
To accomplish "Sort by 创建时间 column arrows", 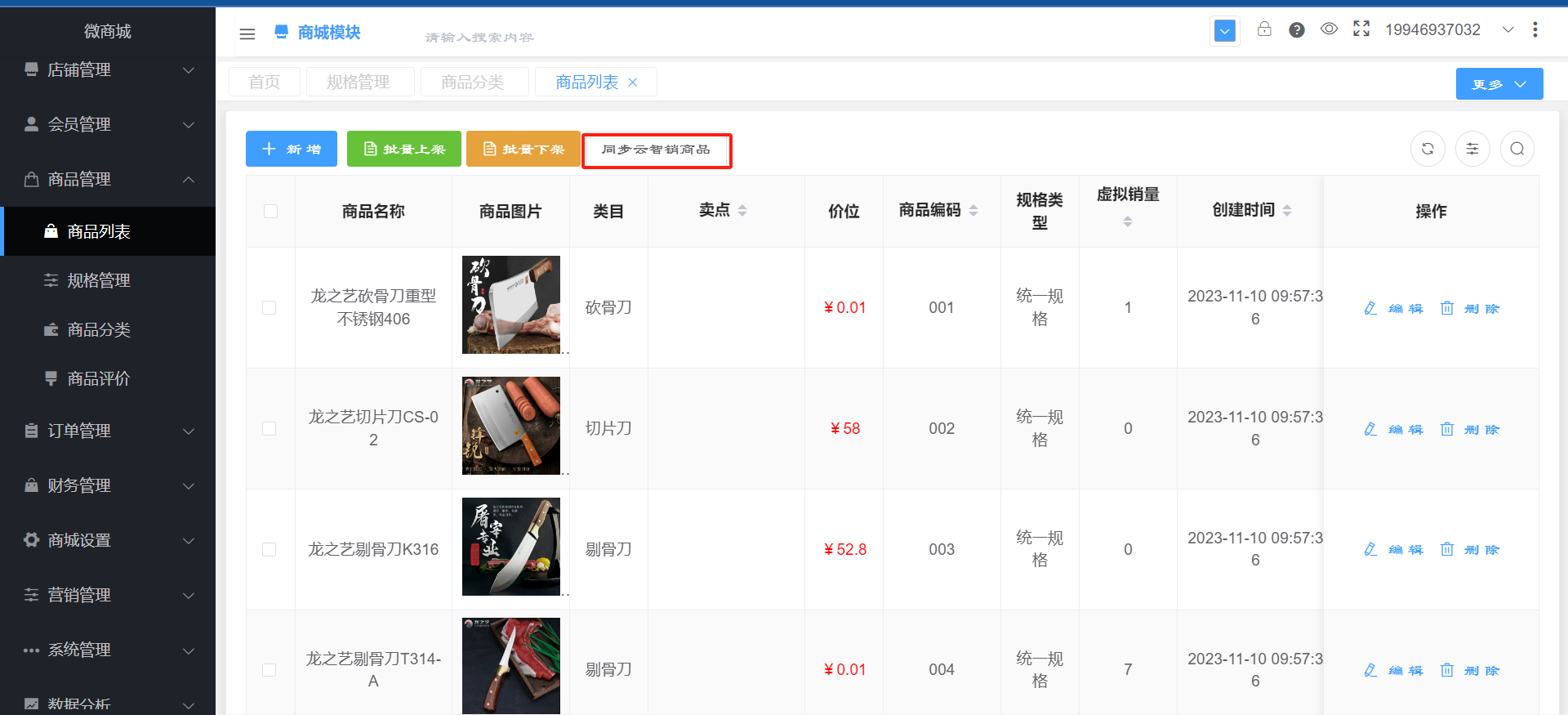I will (1287, 211).
